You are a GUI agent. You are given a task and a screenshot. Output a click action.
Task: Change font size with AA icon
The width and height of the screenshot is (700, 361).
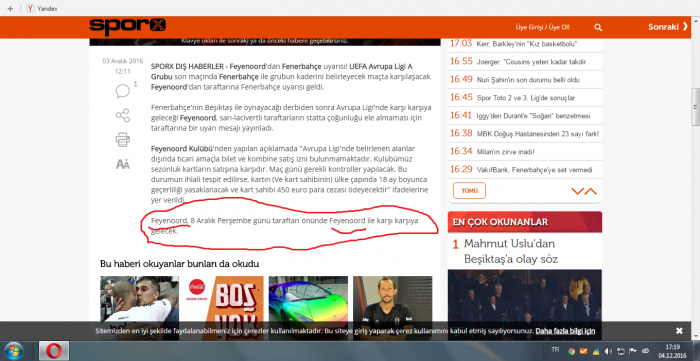(123, 165)
